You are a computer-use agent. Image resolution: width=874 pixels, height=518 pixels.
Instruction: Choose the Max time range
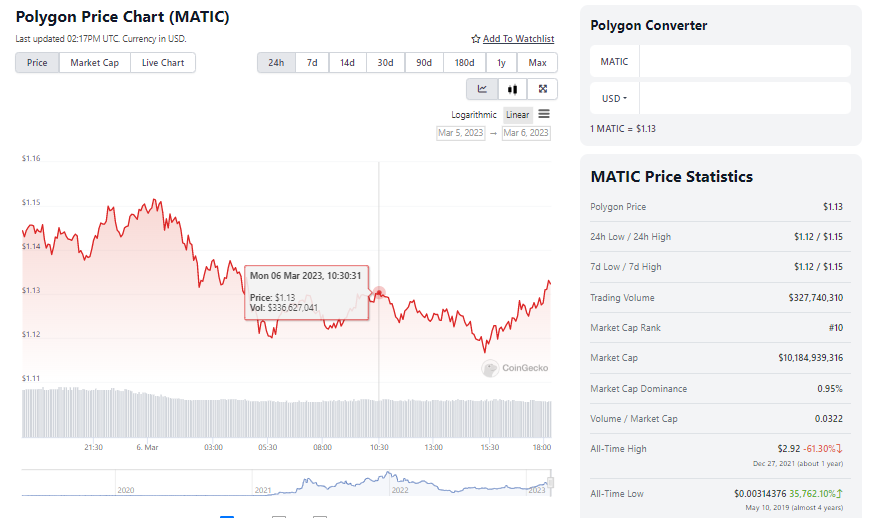537,62
